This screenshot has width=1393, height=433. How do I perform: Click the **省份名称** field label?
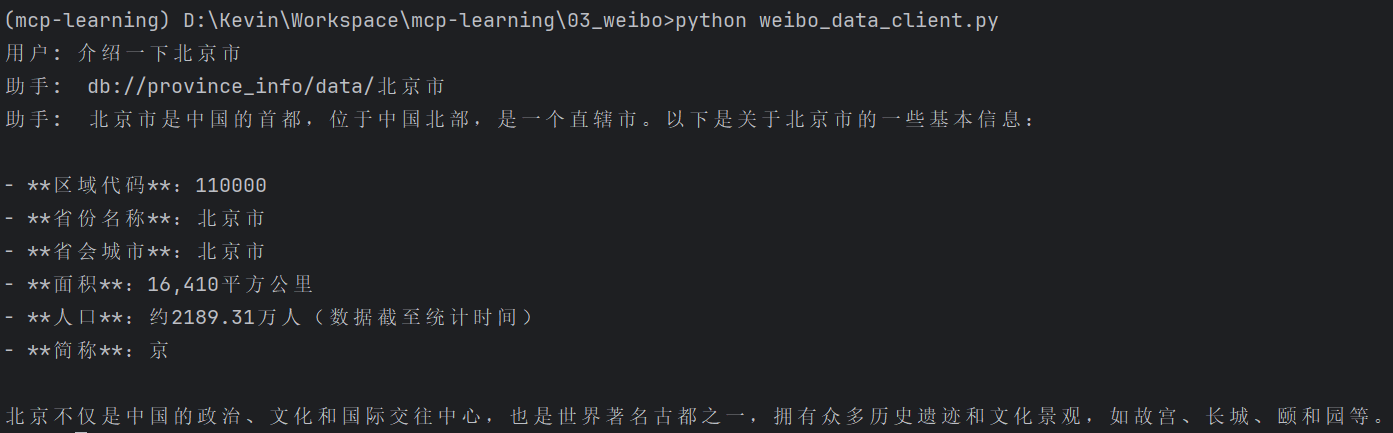click(98, 219)
